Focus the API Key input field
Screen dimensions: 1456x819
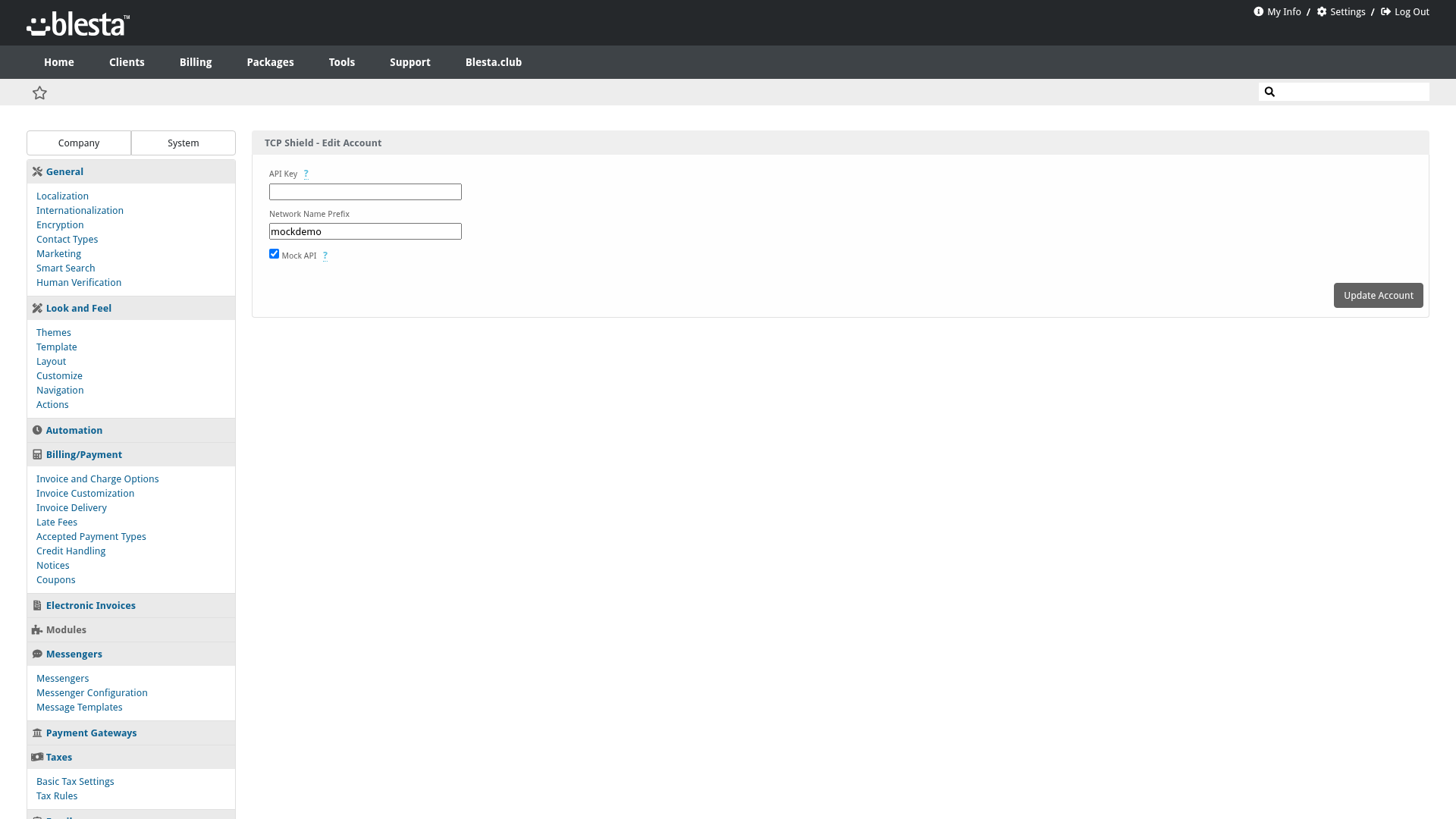pyautogui.click(x=366, y=192)
